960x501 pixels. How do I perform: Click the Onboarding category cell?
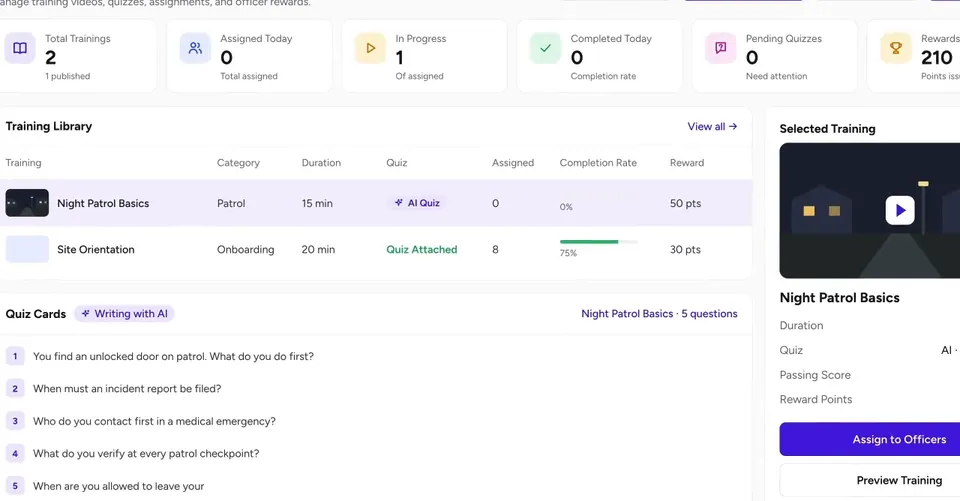246,249
